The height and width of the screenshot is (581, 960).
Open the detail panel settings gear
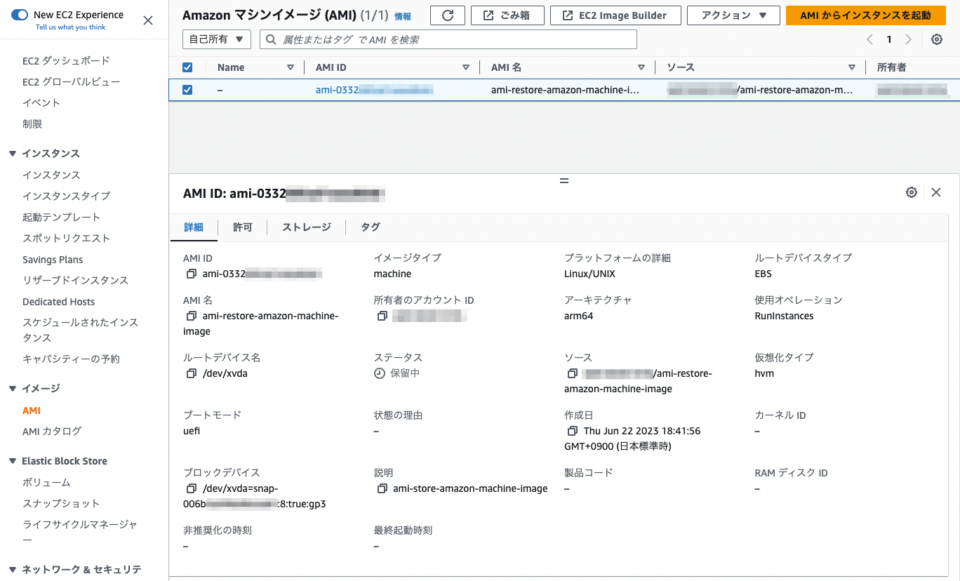click(x=911, y=191)
